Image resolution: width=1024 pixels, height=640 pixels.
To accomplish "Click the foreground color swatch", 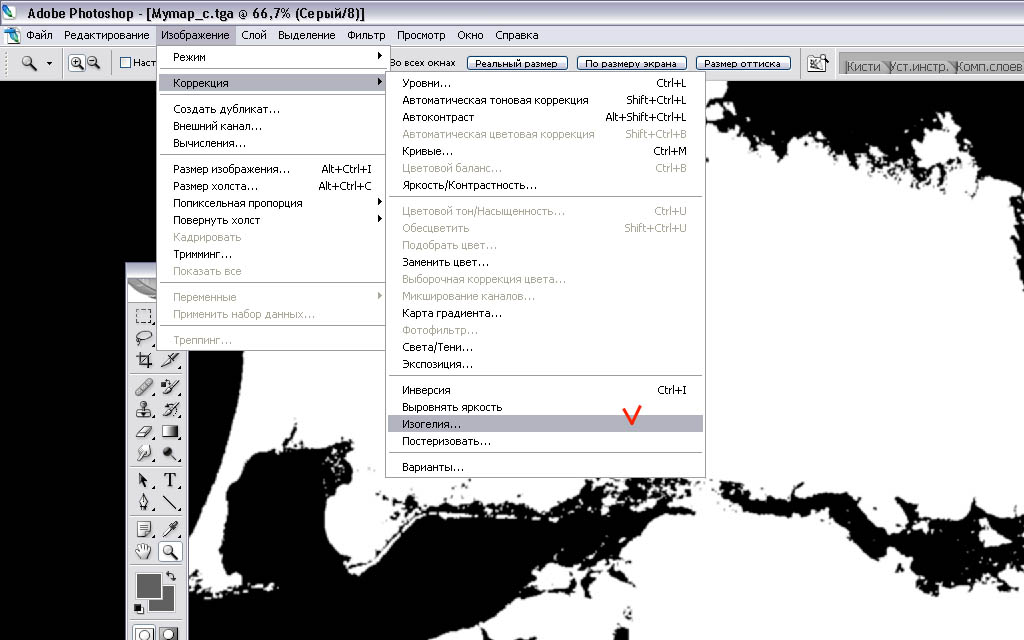I will (x=148, y=584).
